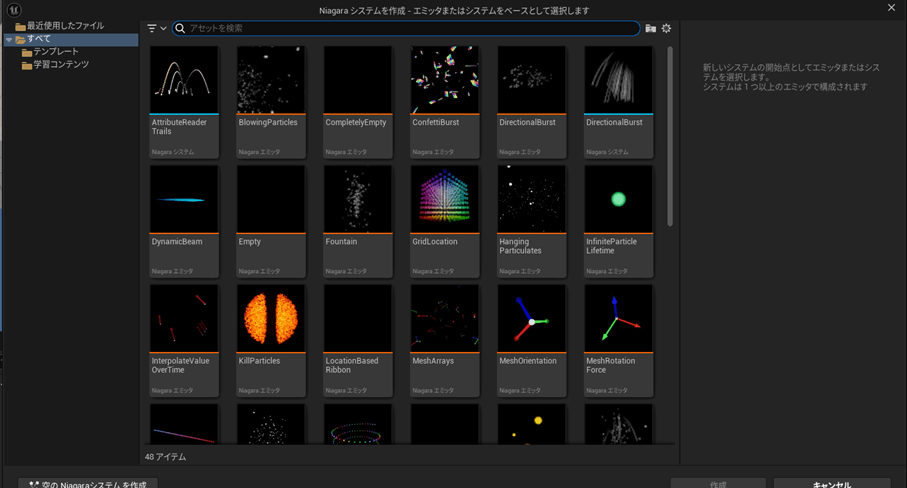907x488 pixels.
Task: Choose the Fountain emitter
Action: pyautogui.click(x=357, y=221)
